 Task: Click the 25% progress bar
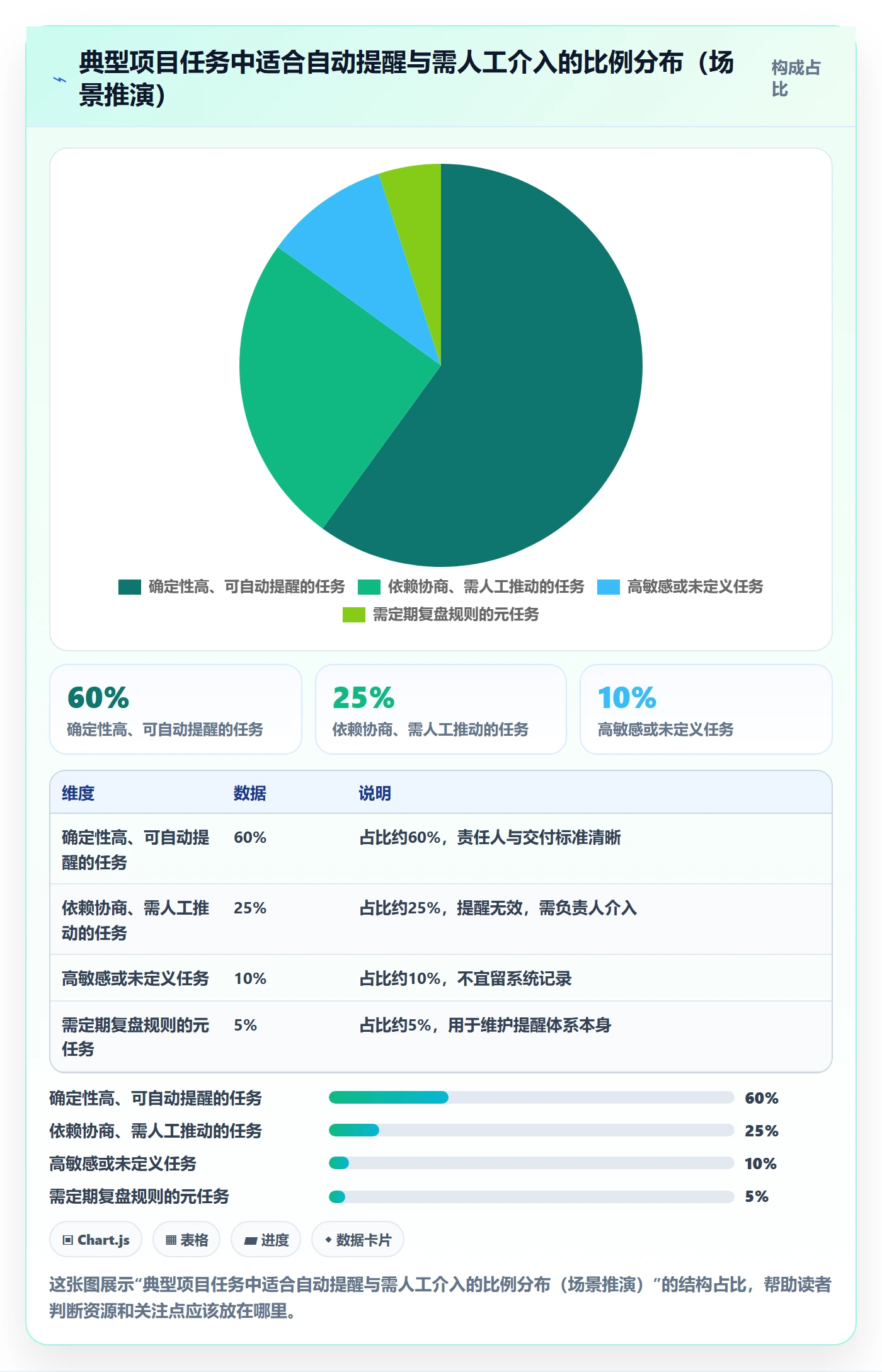(x=532, y=1131)
